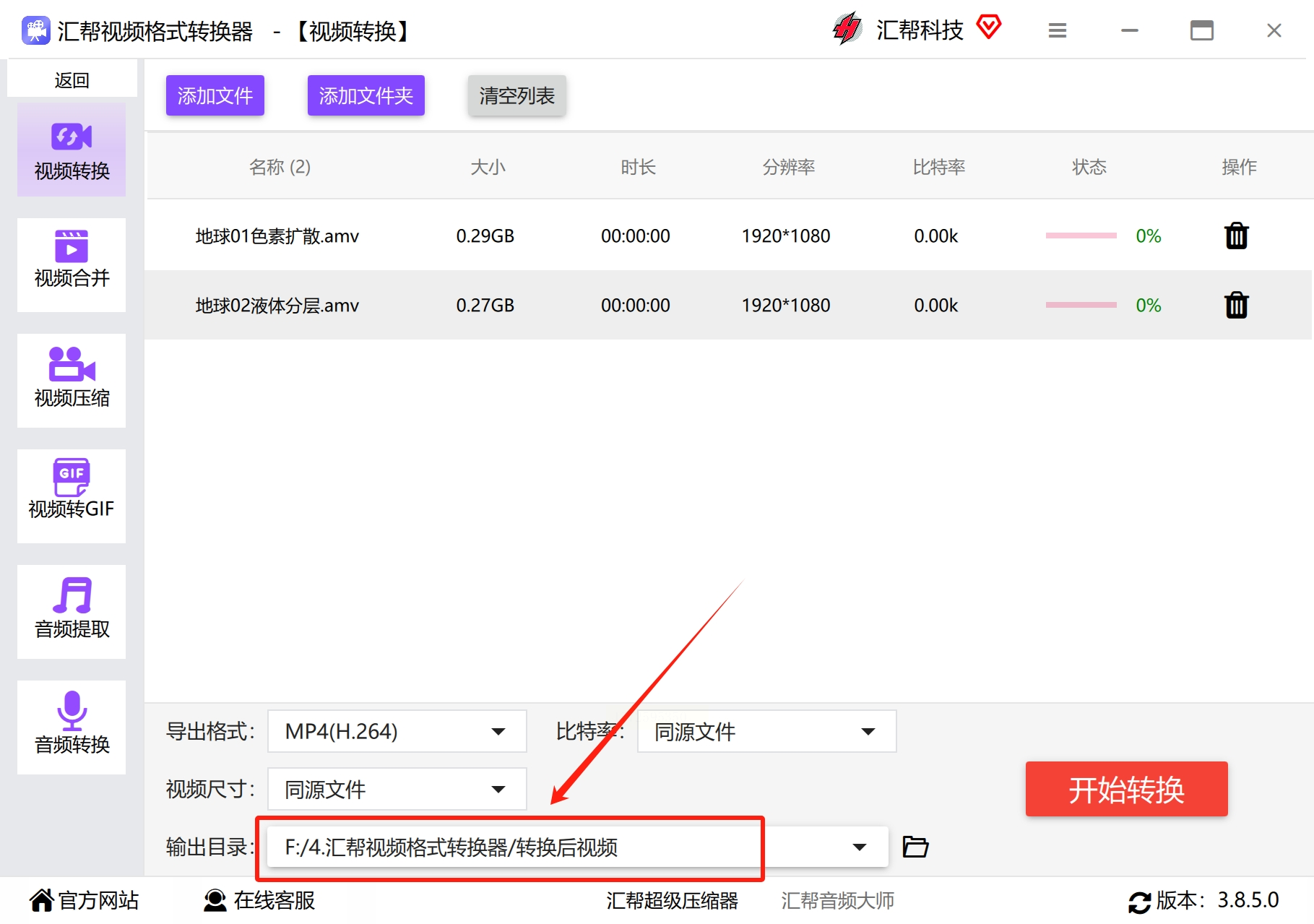Viewport: 1314px width, 924px height.
Task: Click the 汇帮科技 brand name
Action: pyautogui.click(x=920, y=30)
